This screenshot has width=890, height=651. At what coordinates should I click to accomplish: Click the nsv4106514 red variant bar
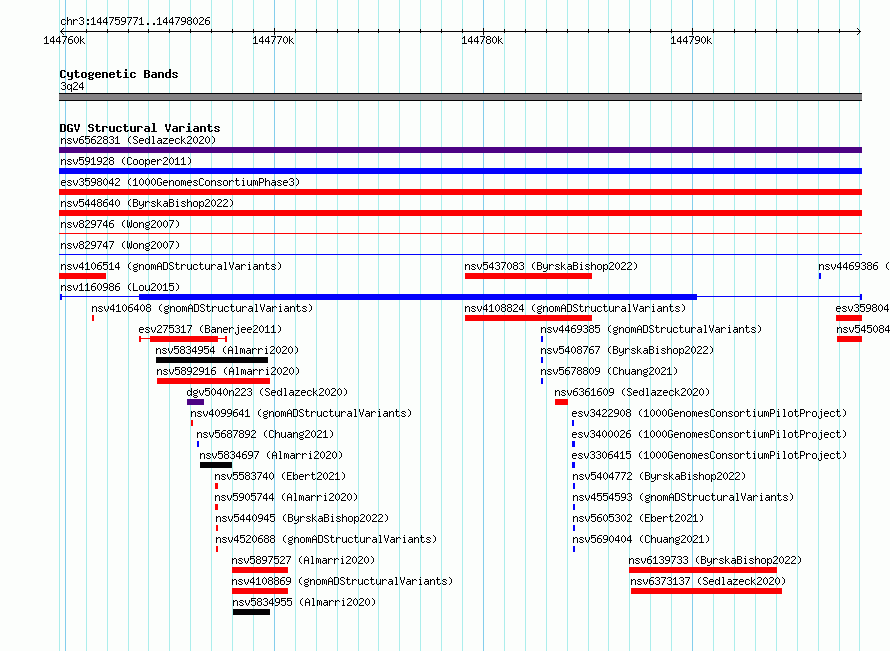pos(82,276)
